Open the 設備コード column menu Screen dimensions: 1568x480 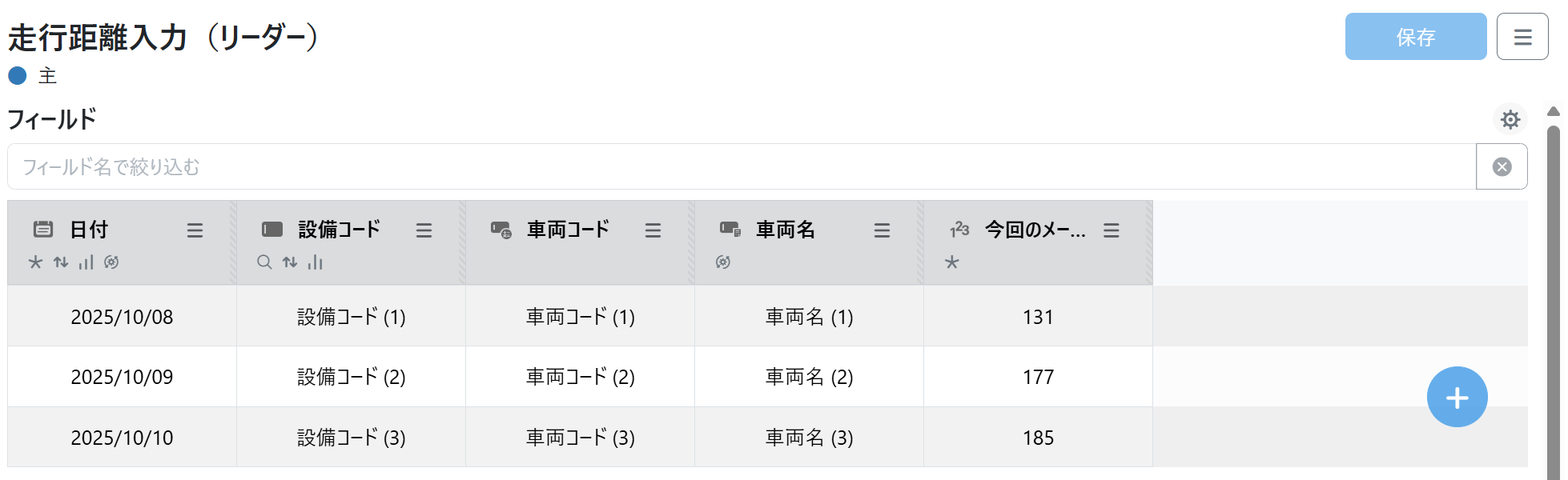(424, 230)
